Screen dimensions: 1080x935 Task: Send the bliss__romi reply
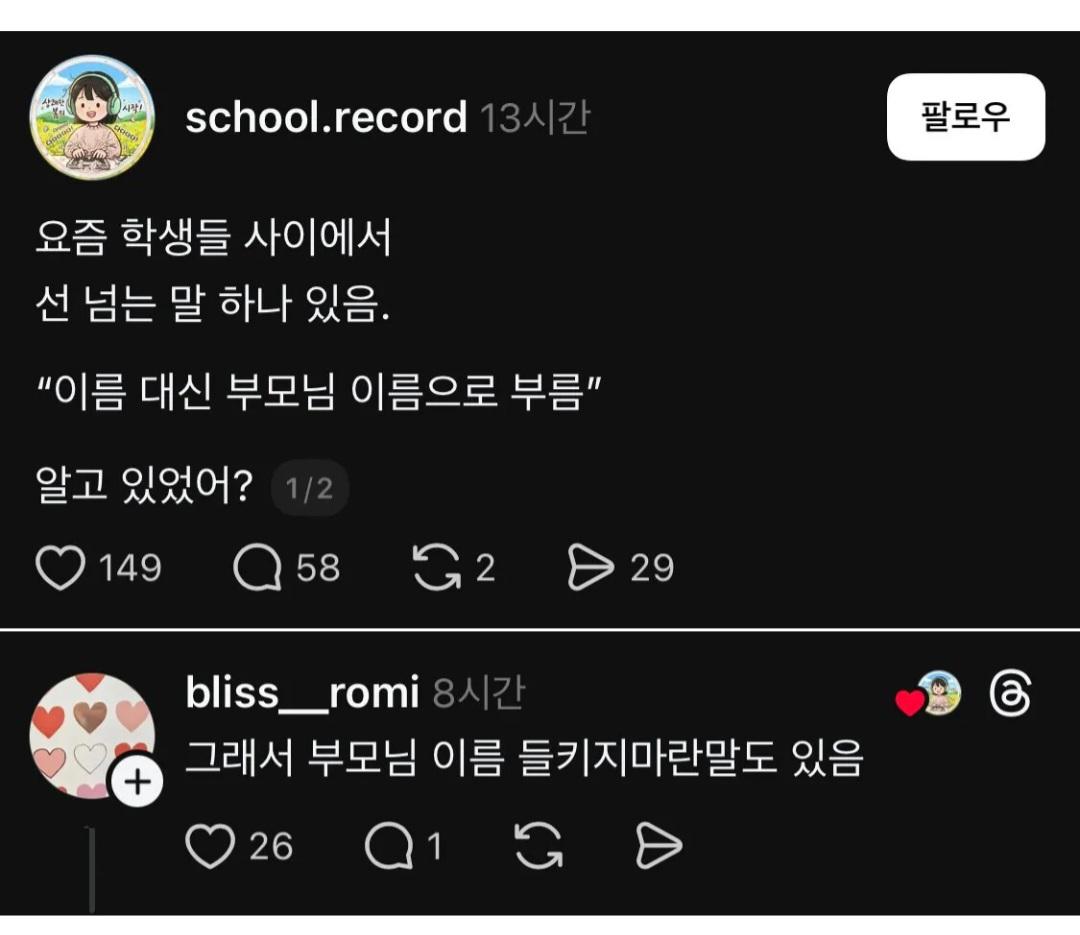pyautogui.click(x=659, y=848)
